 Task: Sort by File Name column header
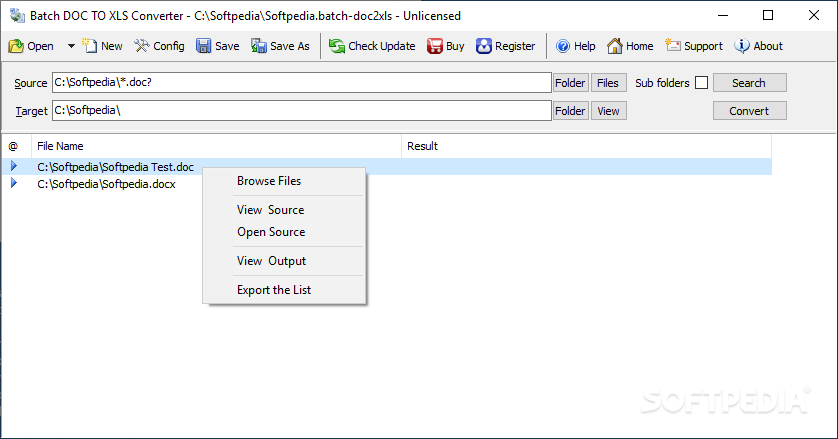click(216, 146)
